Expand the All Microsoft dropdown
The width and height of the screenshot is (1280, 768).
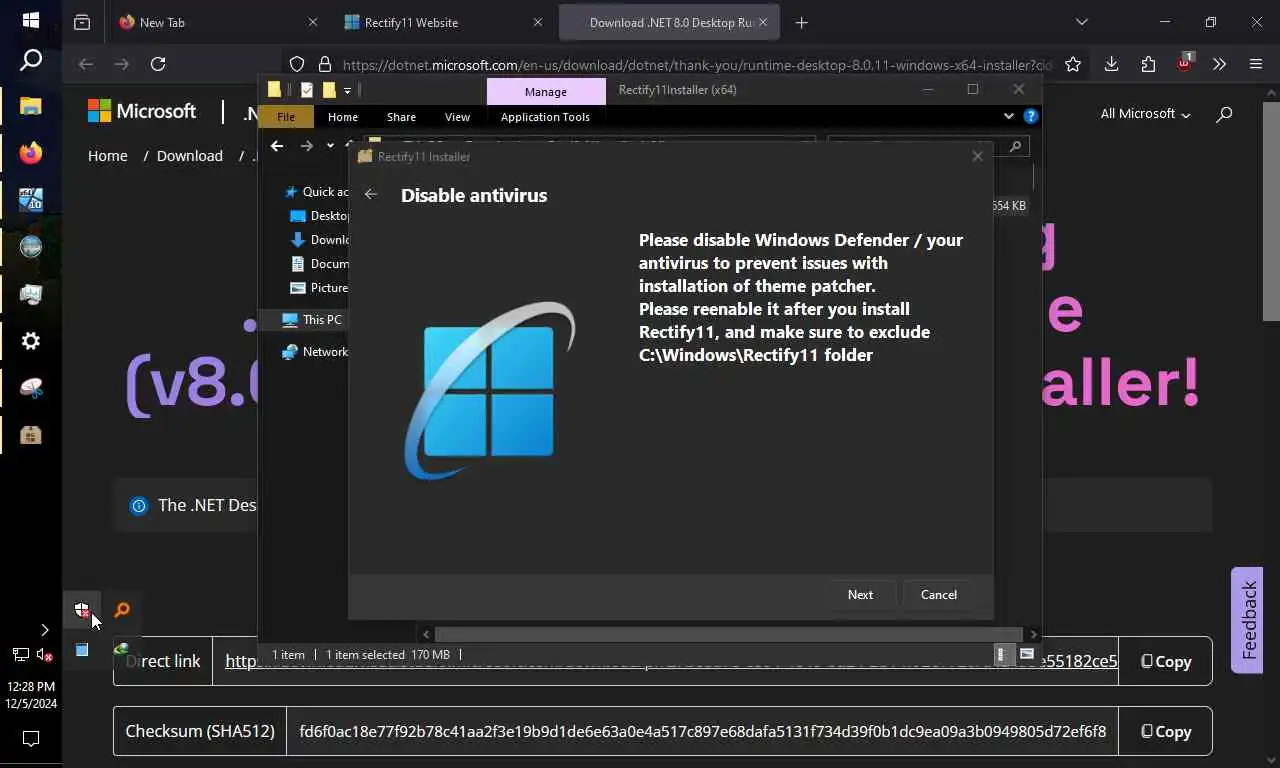1145,114
